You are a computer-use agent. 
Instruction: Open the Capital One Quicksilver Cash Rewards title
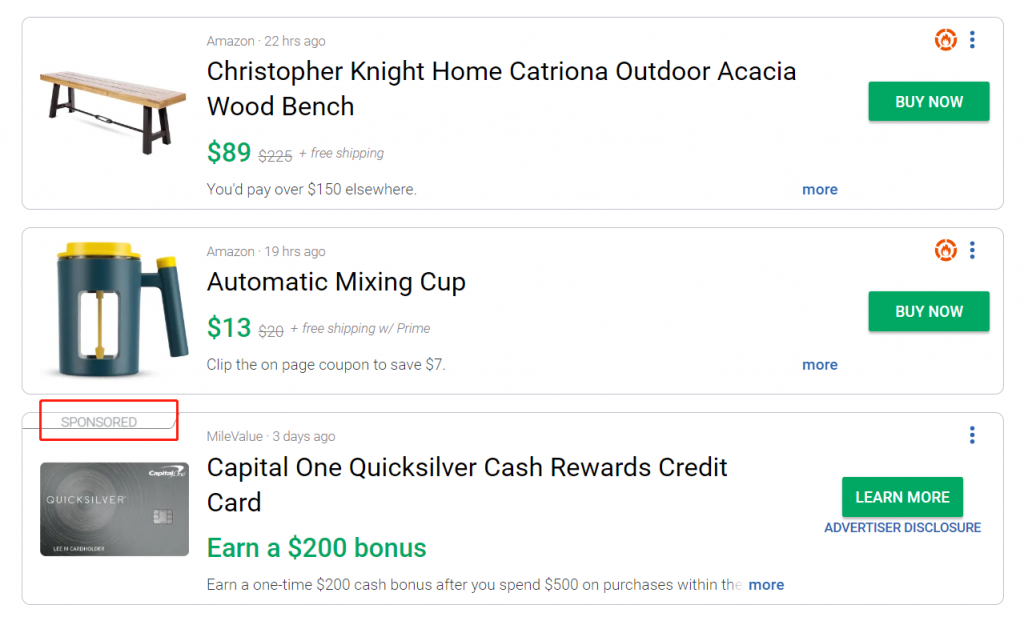point(467,485)
